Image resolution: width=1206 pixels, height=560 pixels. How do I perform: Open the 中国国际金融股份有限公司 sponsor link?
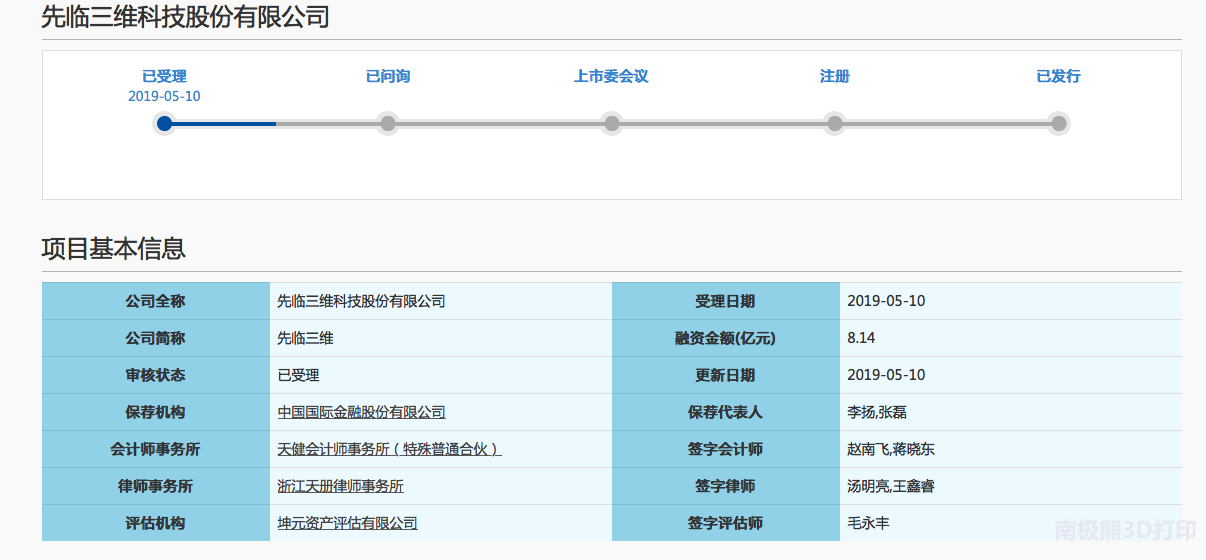(361, 412)
